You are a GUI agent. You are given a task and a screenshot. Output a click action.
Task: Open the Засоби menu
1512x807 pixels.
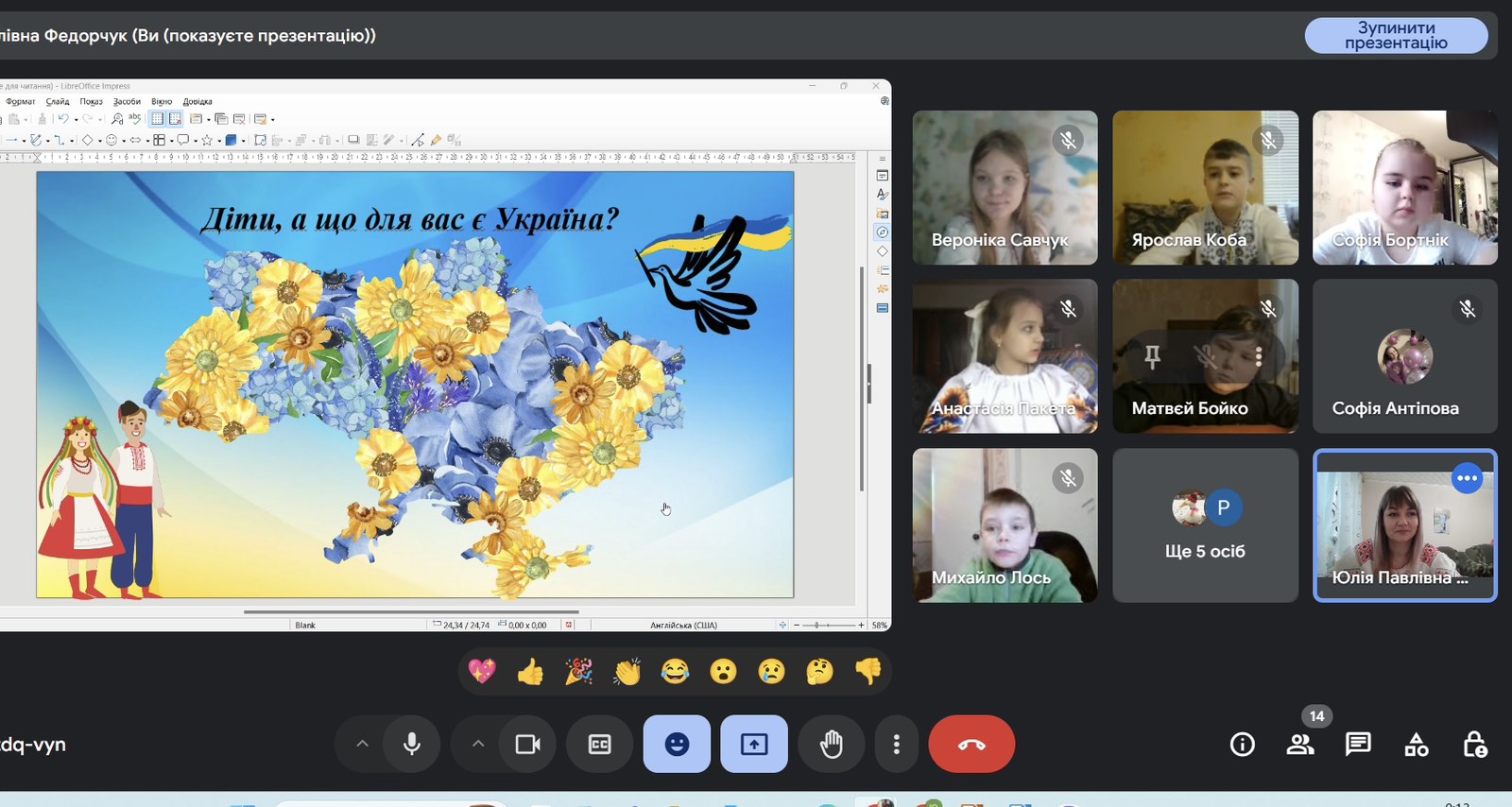coord(127,101)
